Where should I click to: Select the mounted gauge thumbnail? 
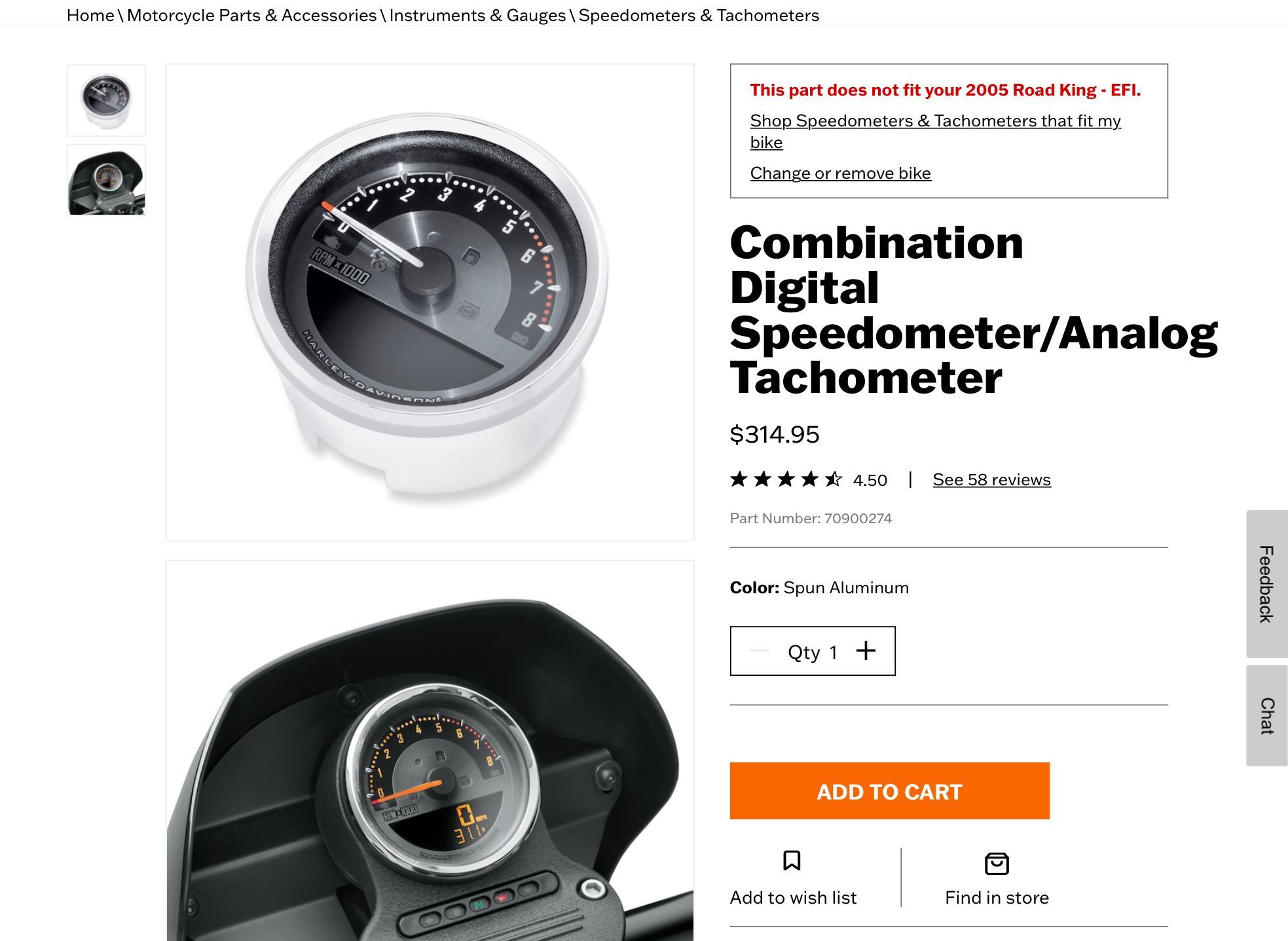[x=106, y=180]
